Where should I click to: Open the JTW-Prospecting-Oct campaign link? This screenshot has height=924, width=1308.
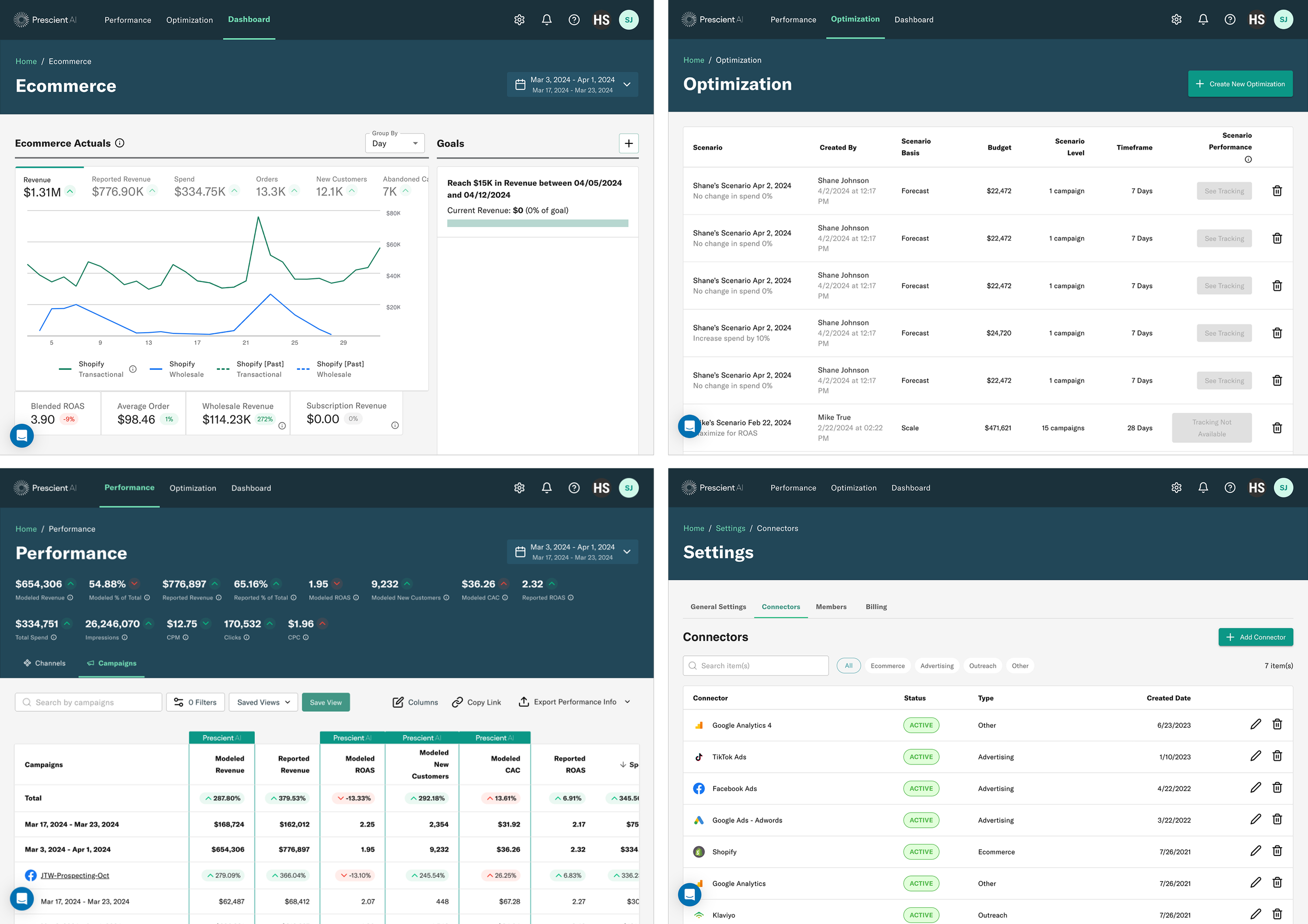coord(75,875)
